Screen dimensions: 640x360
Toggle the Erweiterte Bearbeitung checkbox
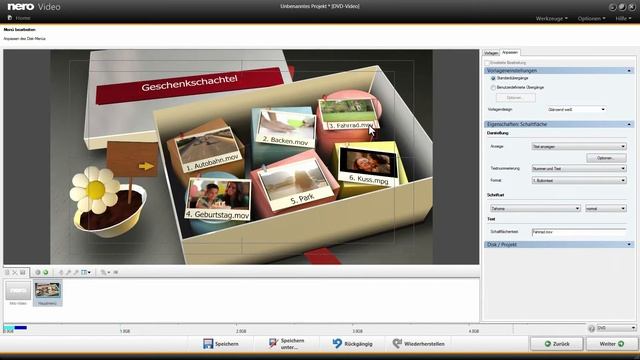(487, 63)
